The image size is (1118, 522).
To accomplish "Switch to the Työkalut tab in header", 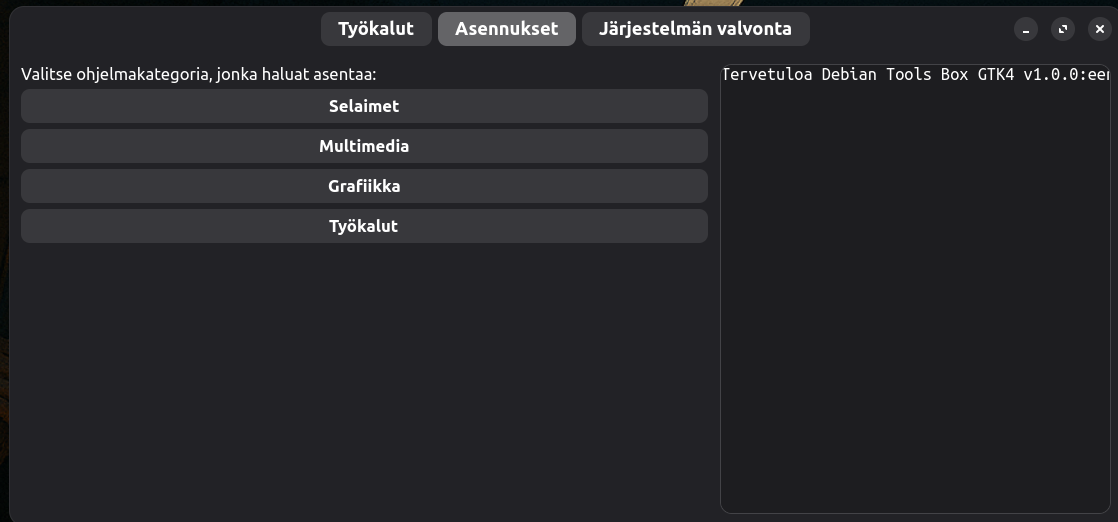I will pyautogui.click(x=376, y=29).
